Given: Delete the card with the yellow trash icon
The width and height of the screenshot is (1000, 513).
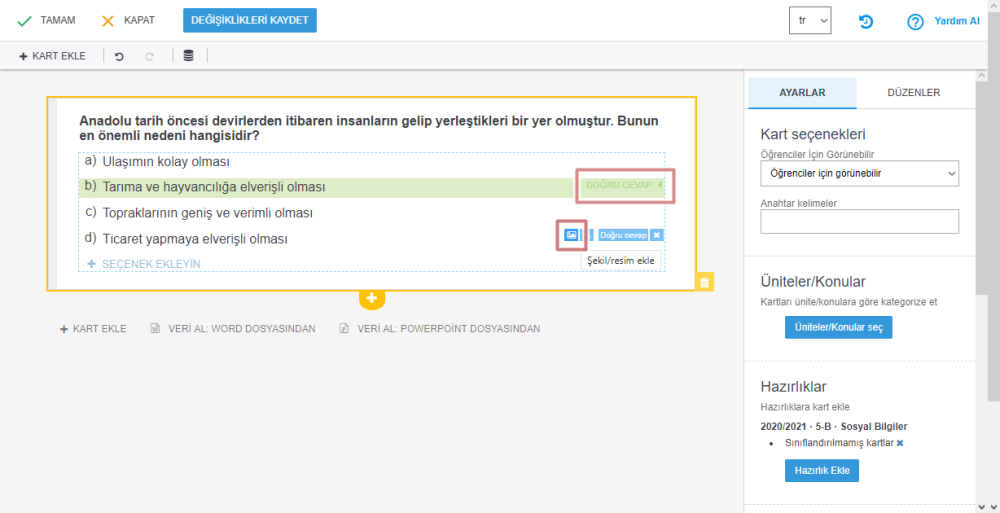Looking at the screenshot, I should [704, 282].
